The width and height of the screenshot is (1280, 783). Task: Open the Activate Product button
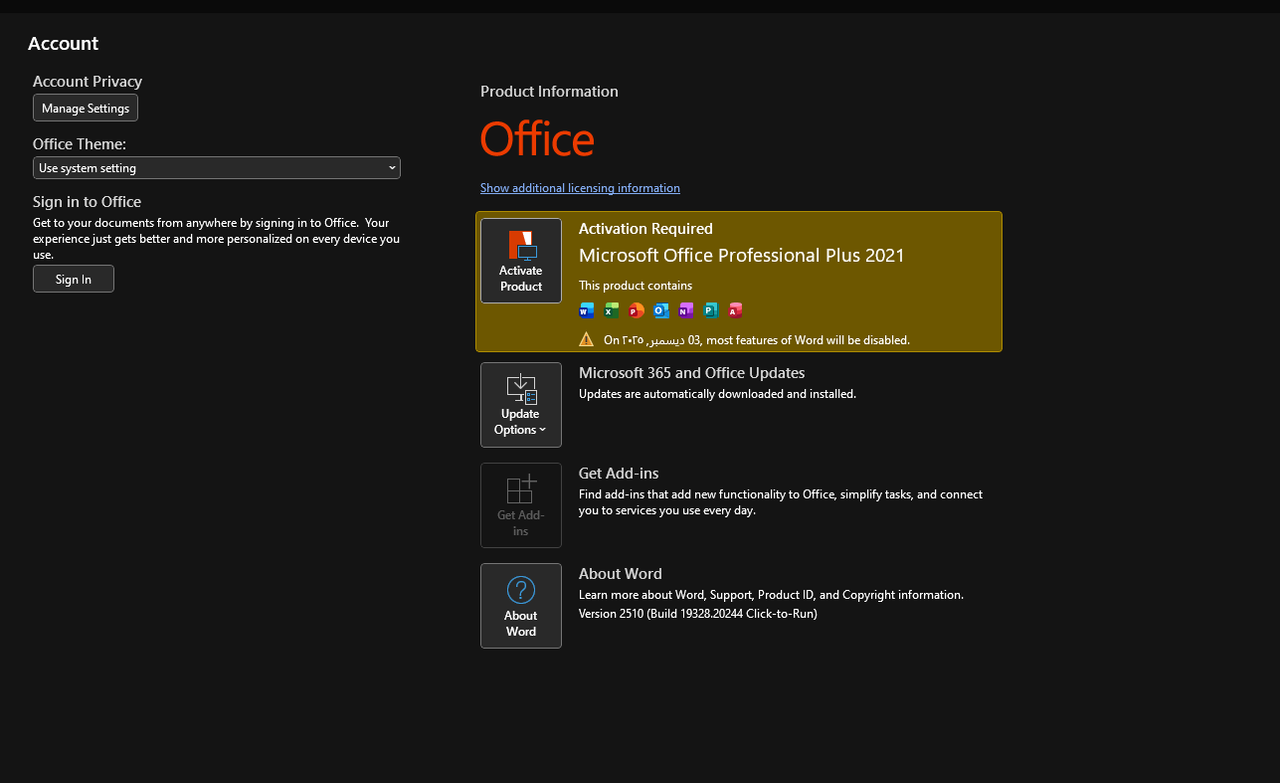[521, 261]
